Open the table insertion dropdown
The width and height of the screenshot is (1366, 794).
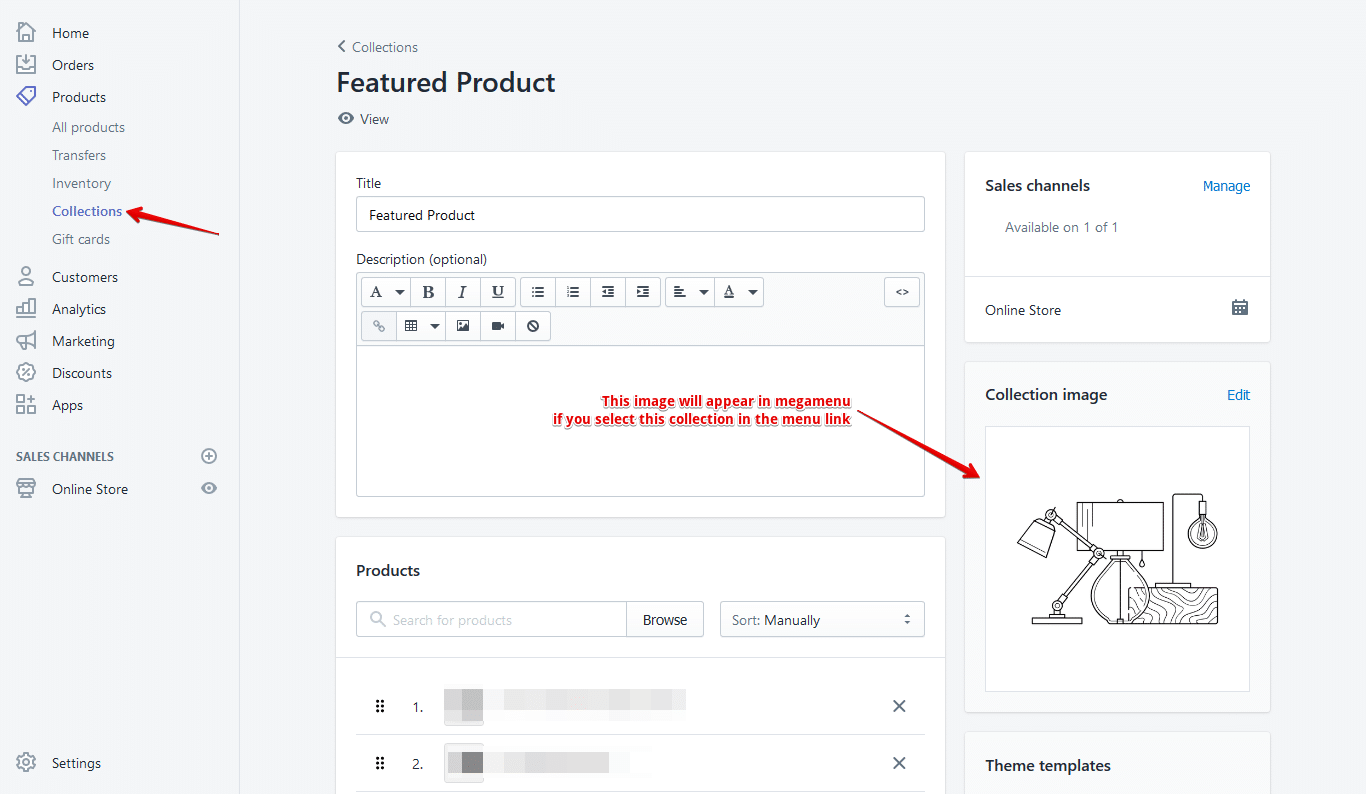(x=420, y=325)
